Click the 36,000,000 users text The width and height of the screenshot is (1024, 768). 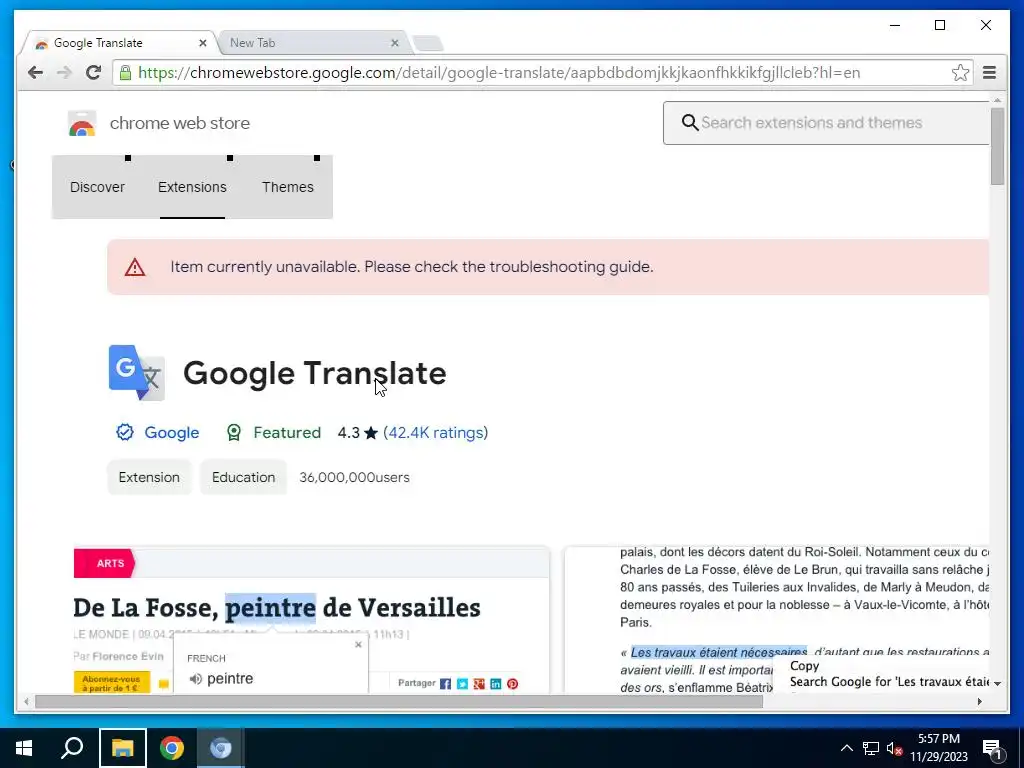355,477
